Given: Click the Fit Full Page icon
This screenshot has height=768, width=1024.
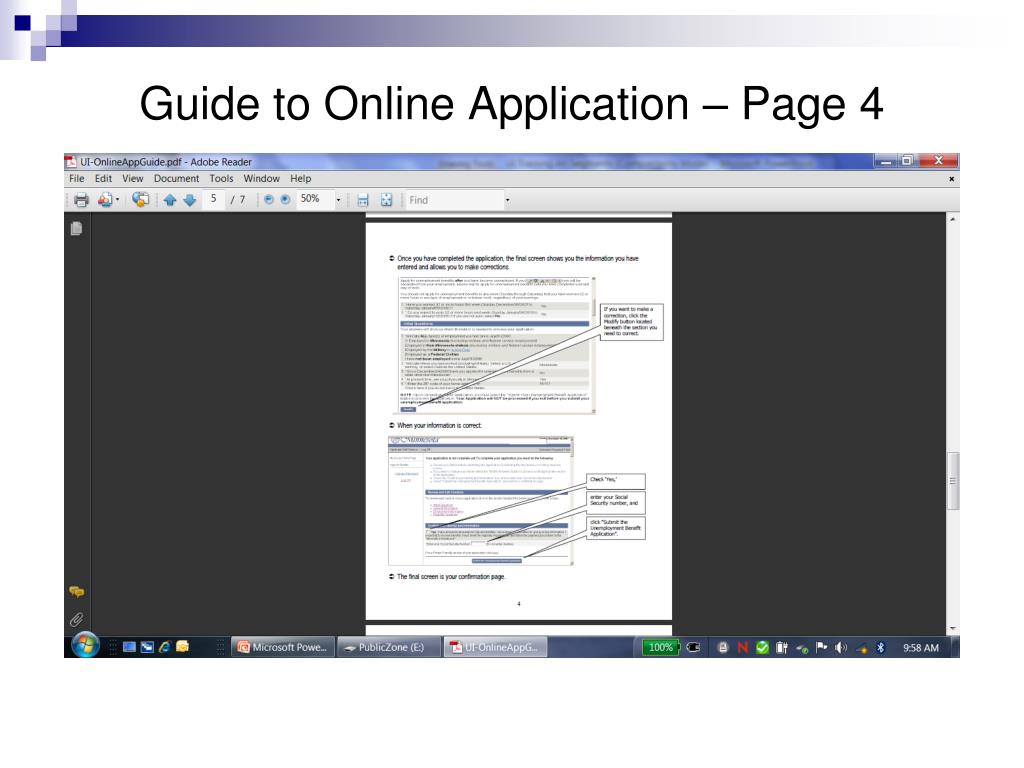Looking at the screenshot, I should [387, 200].
